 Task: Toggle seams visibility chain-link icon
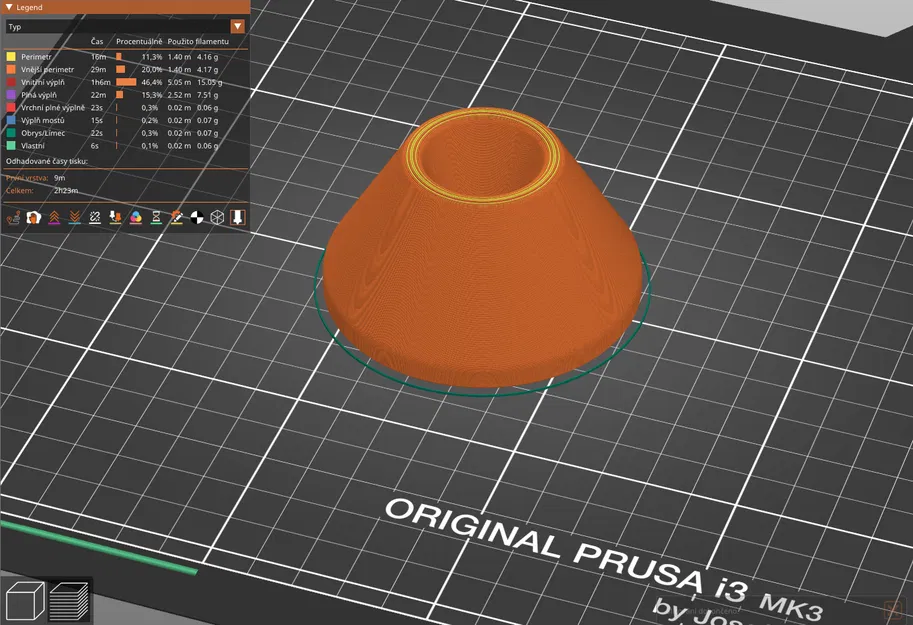(x=95, y=218)
